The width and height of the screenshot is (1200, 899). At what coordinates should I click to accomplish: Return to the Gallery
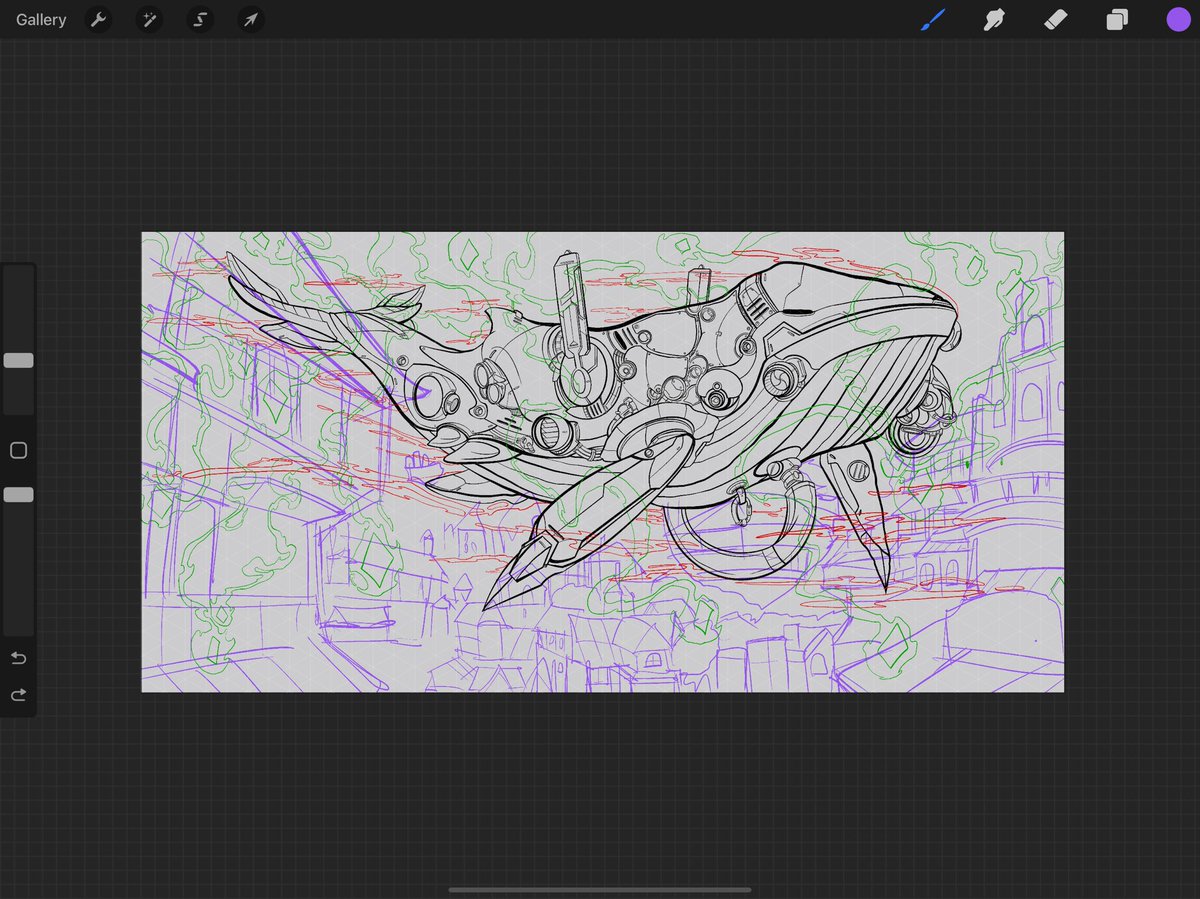point(41,20)
